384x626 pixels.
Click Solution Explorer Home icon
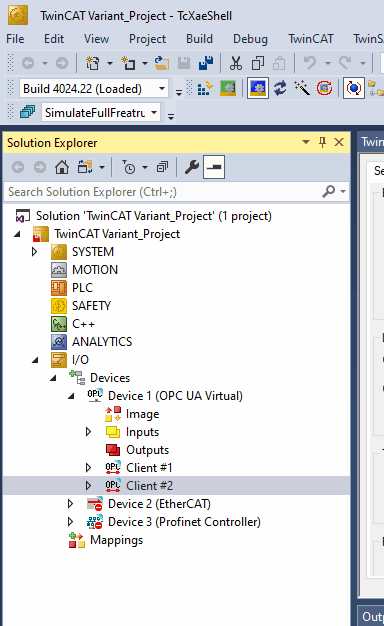[x=62, y=167]
